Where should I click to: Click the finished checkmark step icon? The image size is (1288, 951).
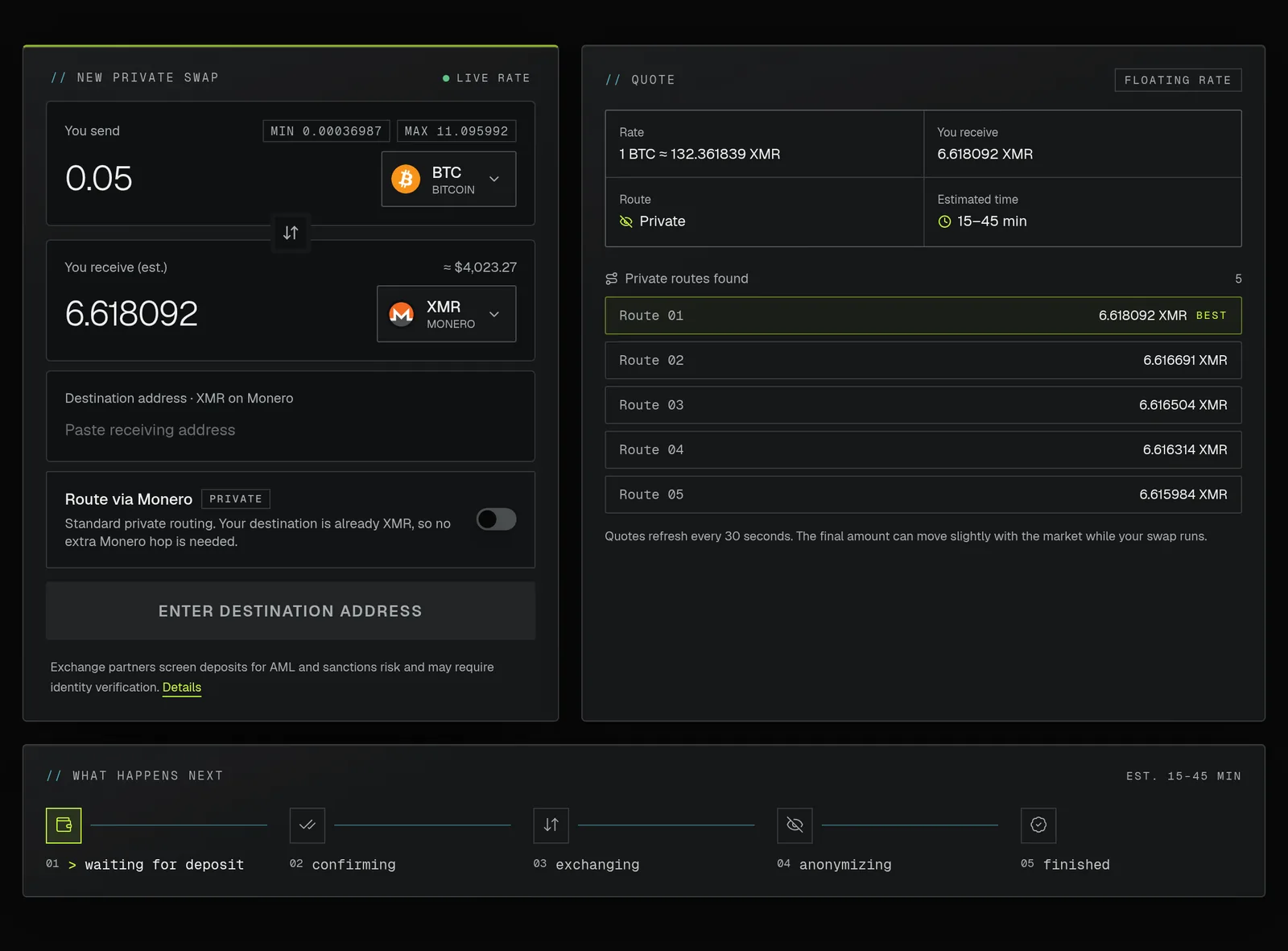[x=1038, y=825]
